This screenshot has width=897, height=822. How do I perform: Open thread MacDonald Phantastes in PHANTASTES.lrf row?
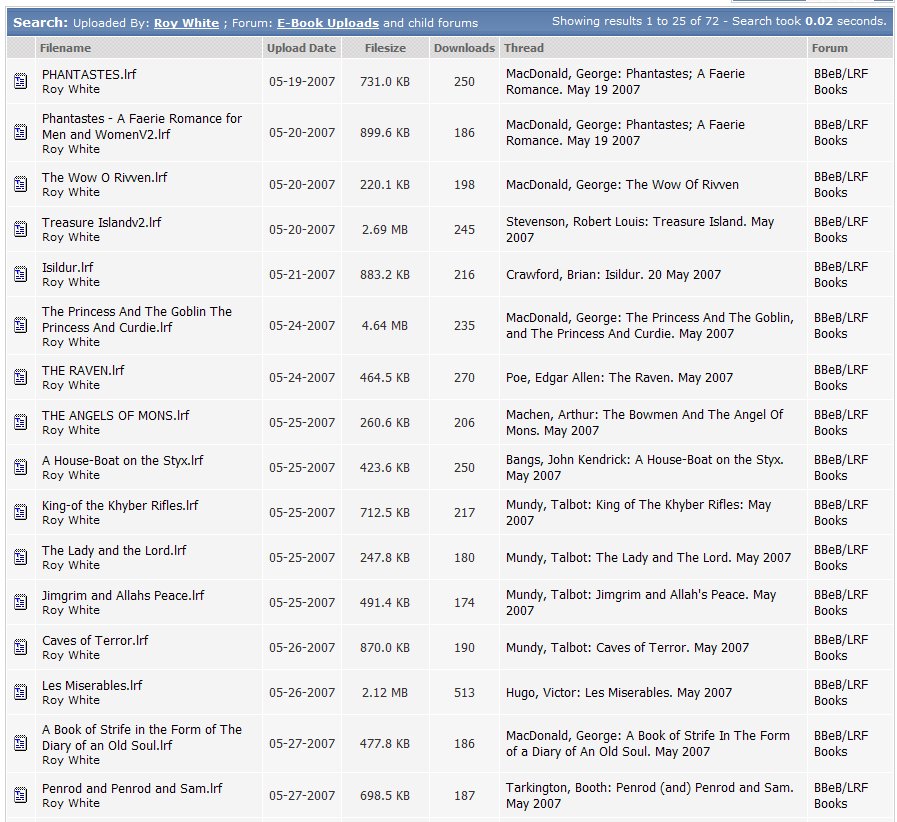tap(625, 82)
